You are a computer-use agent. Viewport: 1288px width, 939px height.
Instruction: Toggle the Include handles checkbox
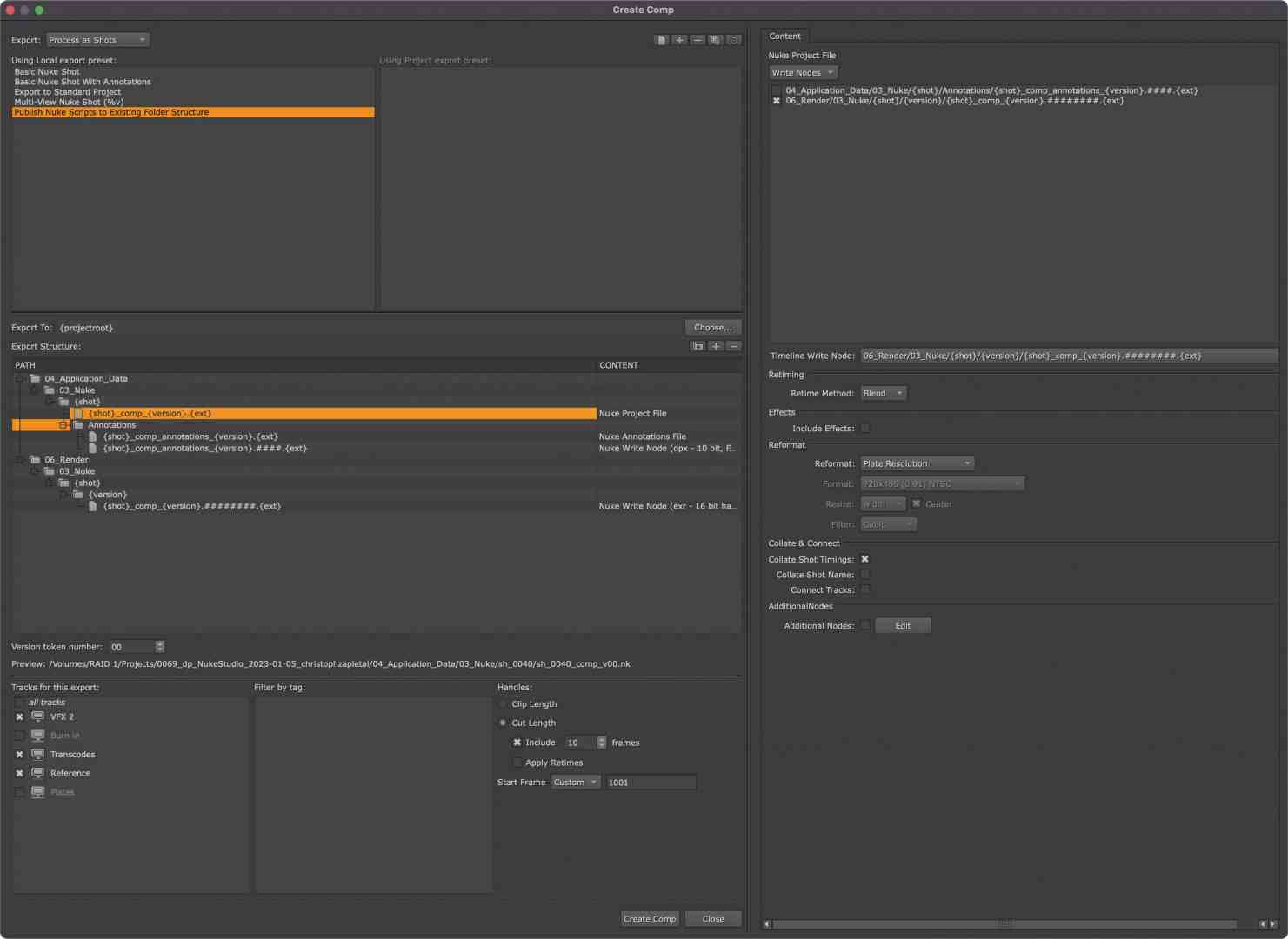pyautogui.click(x=517, y=743)
